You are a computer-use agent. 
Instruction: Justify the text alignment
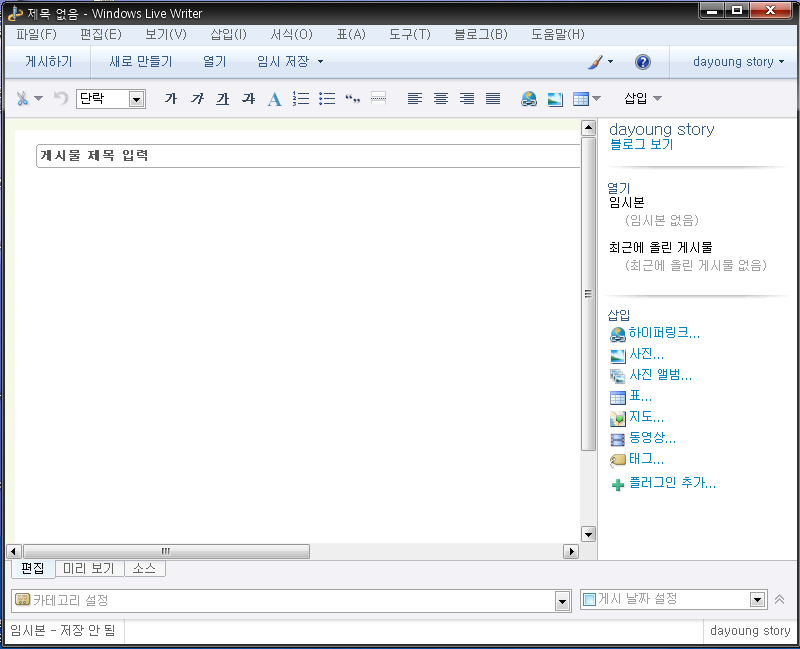click(493, 98)
